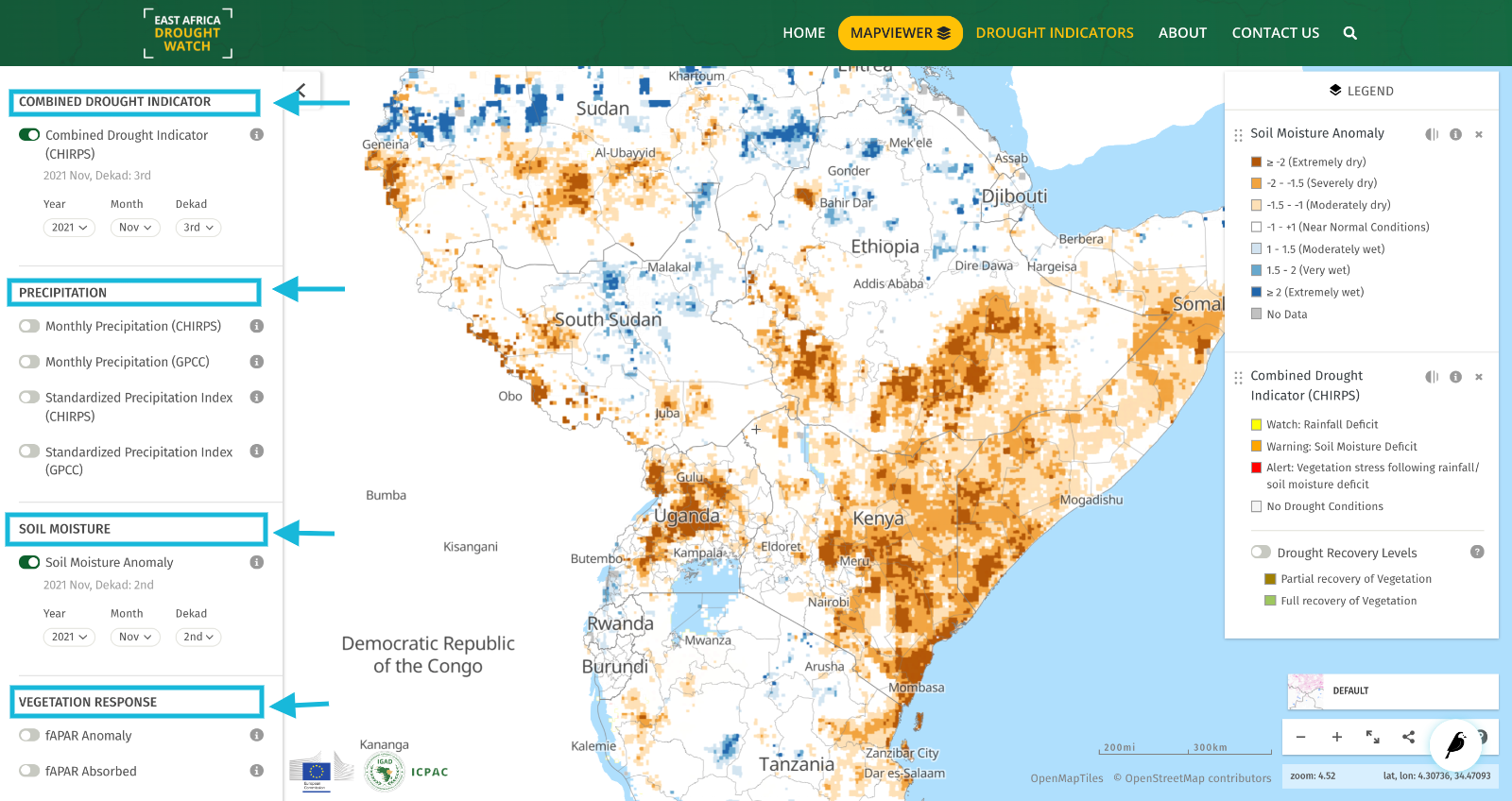The width and height of the screenshot is (1512, 801).
Task: Open info for Soil Moisture Anomaly in sidebar
Action: coord(256,562)
